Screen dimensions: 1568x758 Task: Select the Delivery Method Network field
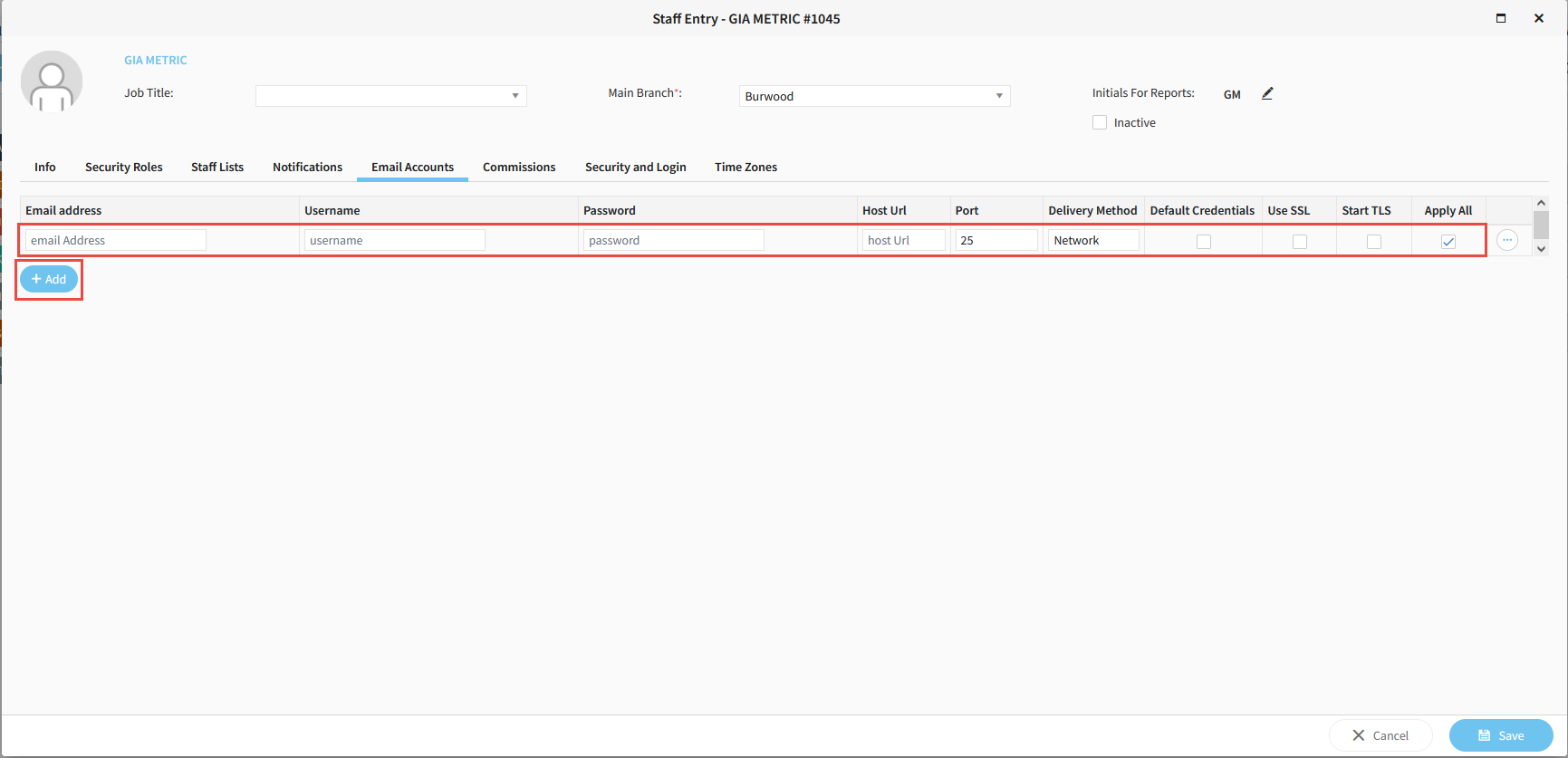click(1092, 240)
